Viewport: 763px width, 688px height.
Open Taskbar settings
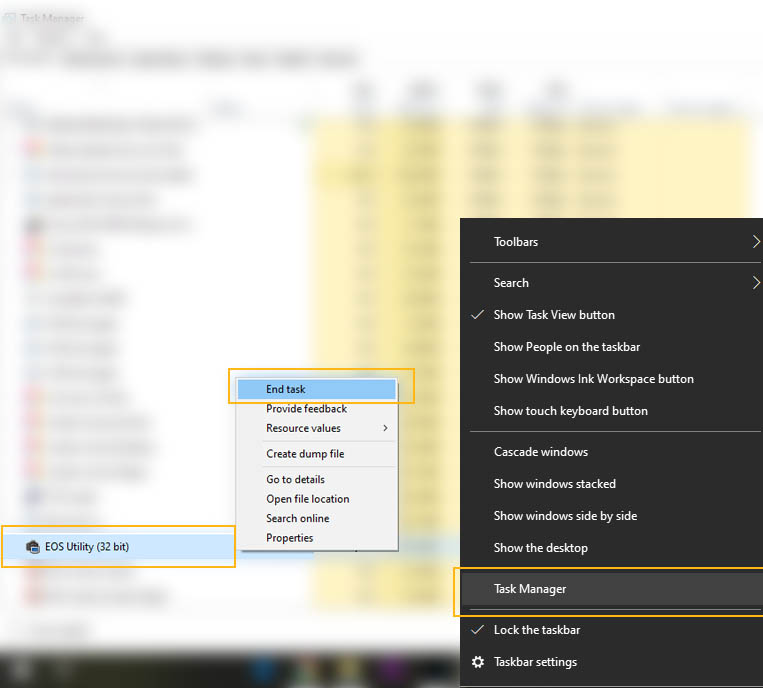click(612, 662)
